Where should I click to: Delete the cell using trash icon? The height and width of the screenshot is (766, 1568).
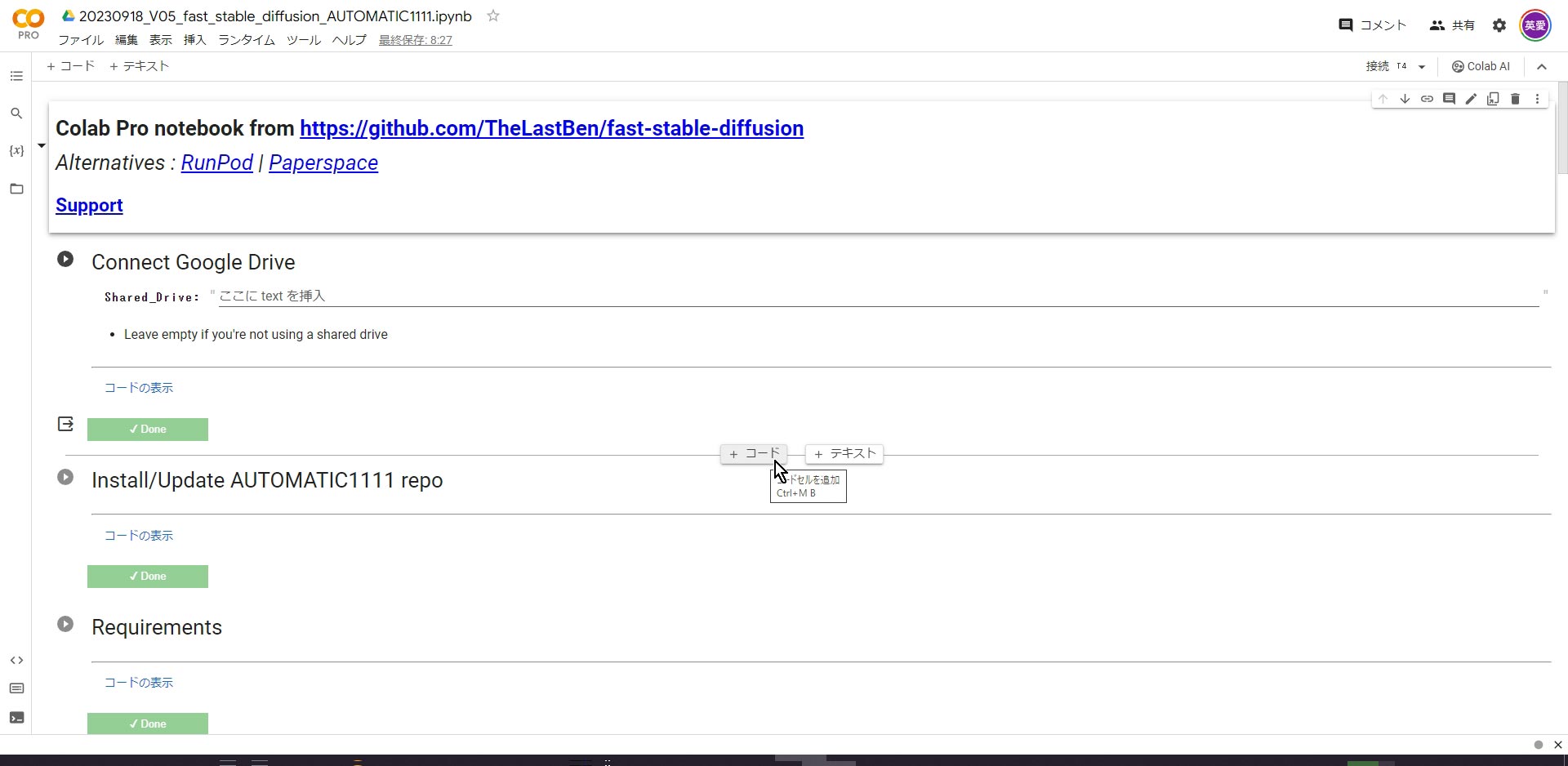1515,99
